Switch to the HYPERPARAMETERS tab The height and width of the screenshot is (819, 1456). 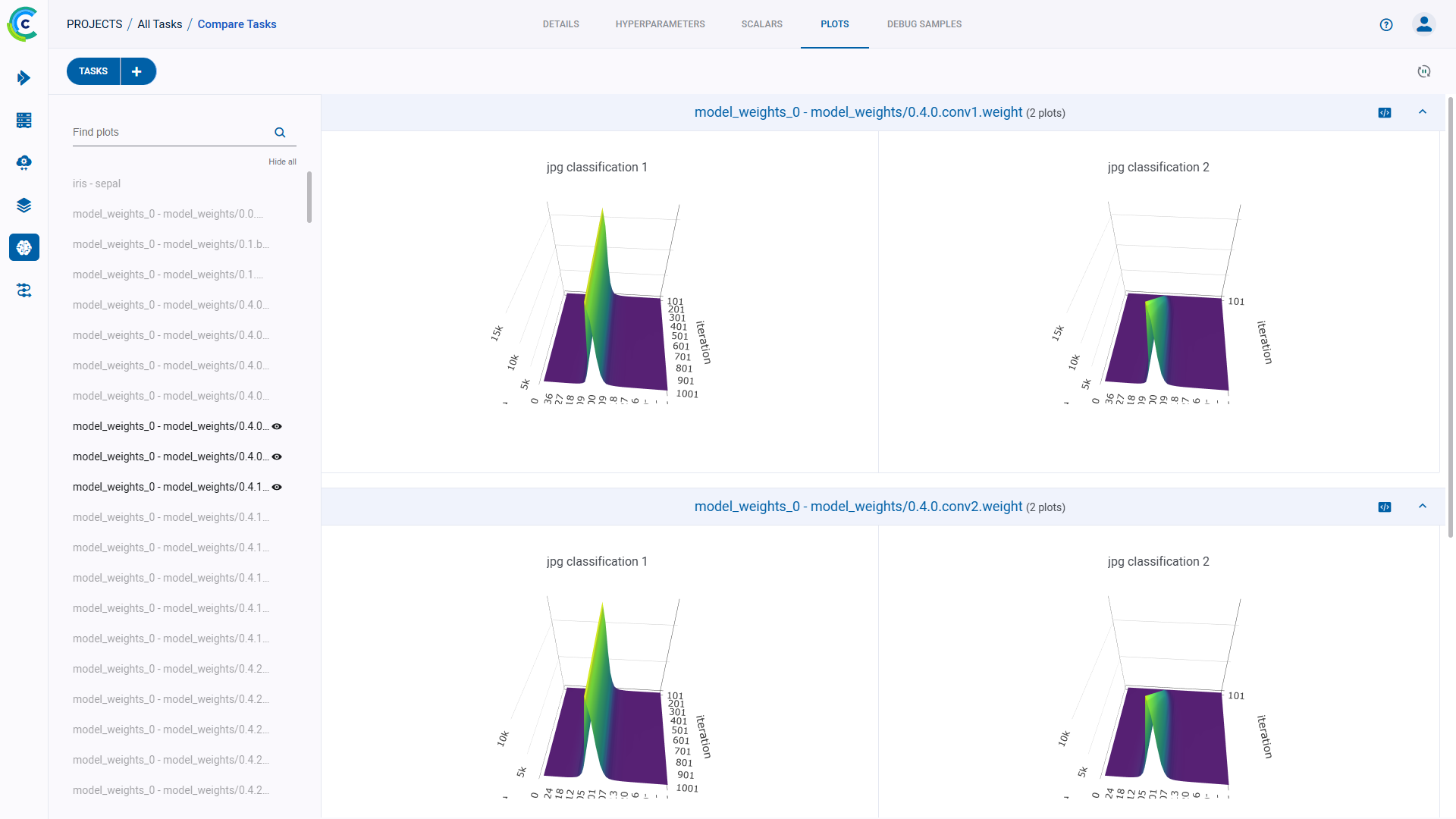tap(660, 24)
